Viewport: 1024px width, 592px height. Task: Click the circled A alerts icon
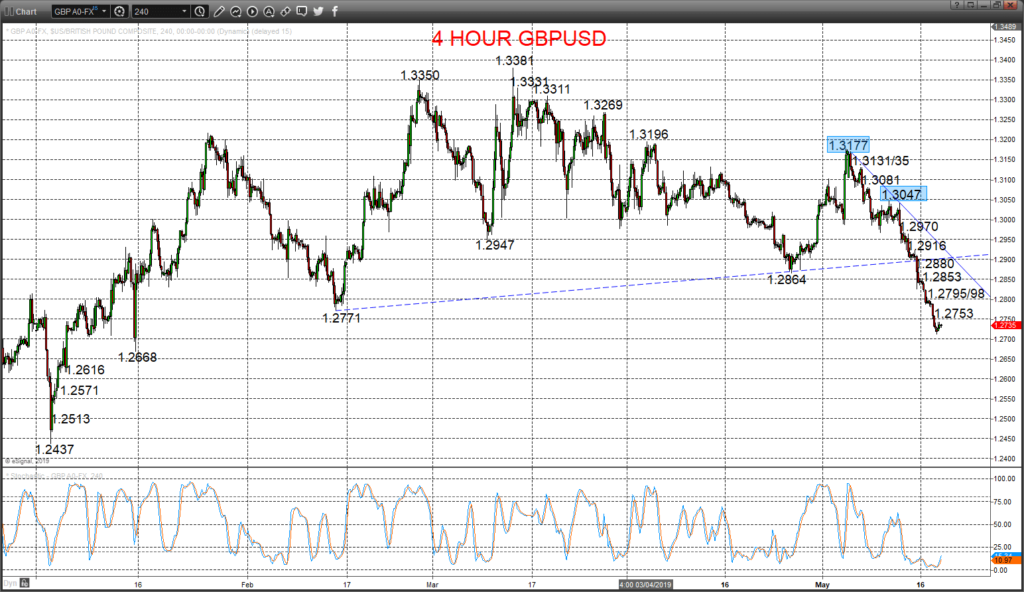(x=268, y=11)
